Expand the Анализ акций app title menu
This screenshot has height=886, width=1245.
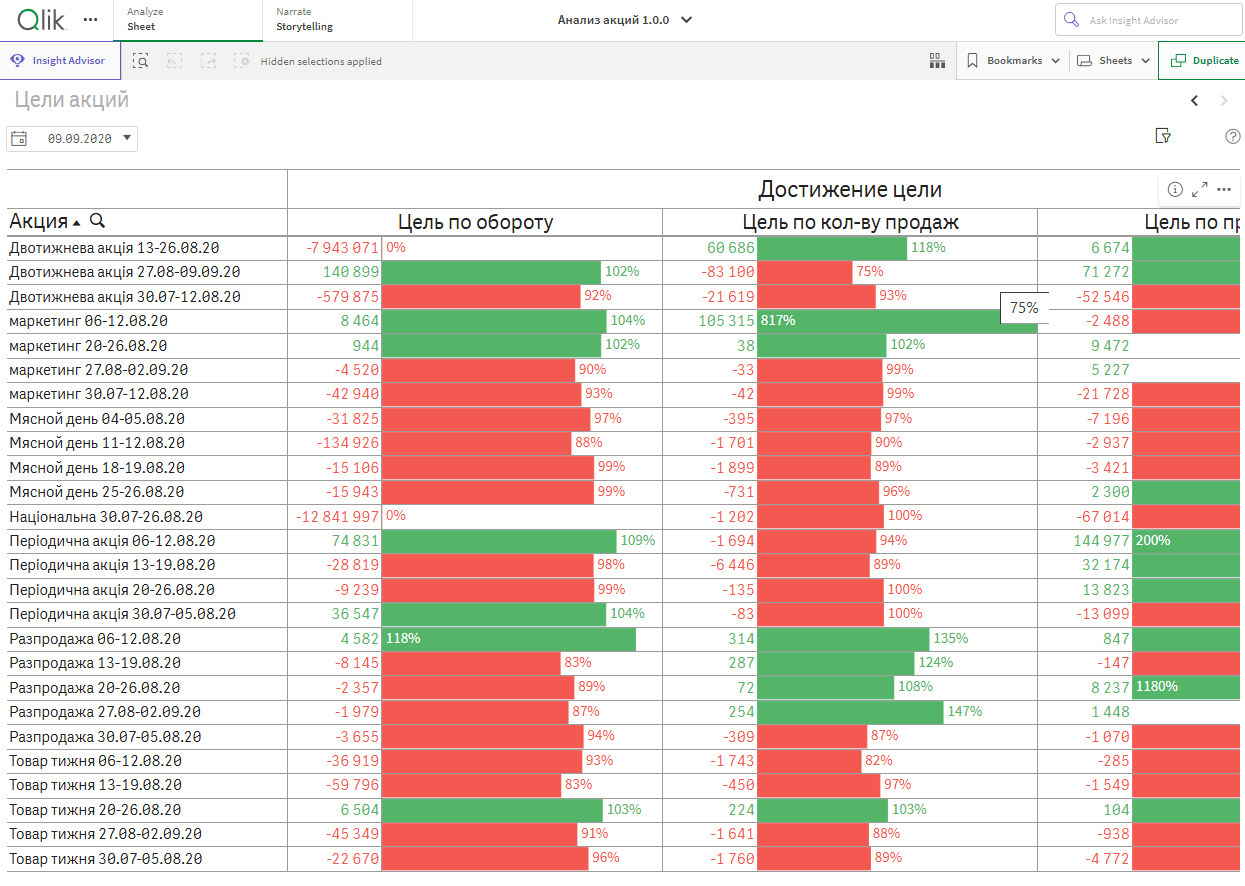coord(625,20)
